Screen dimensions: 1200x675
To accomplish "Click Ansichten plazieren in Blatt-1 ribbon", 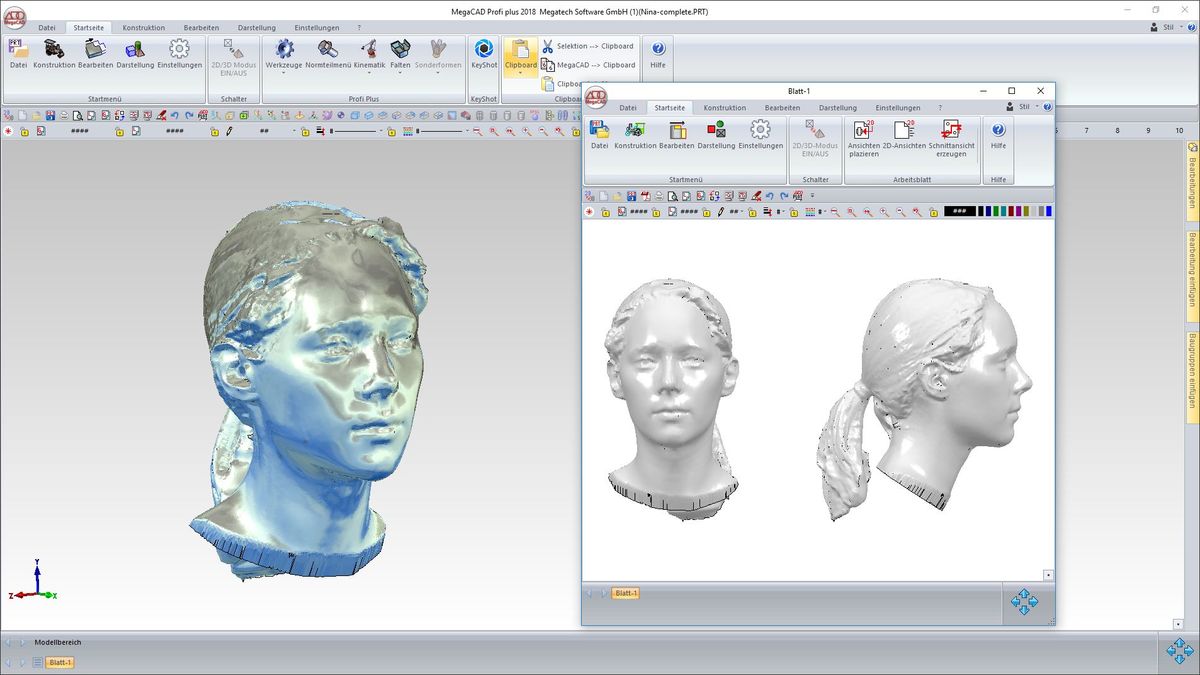I will (864, 130).
